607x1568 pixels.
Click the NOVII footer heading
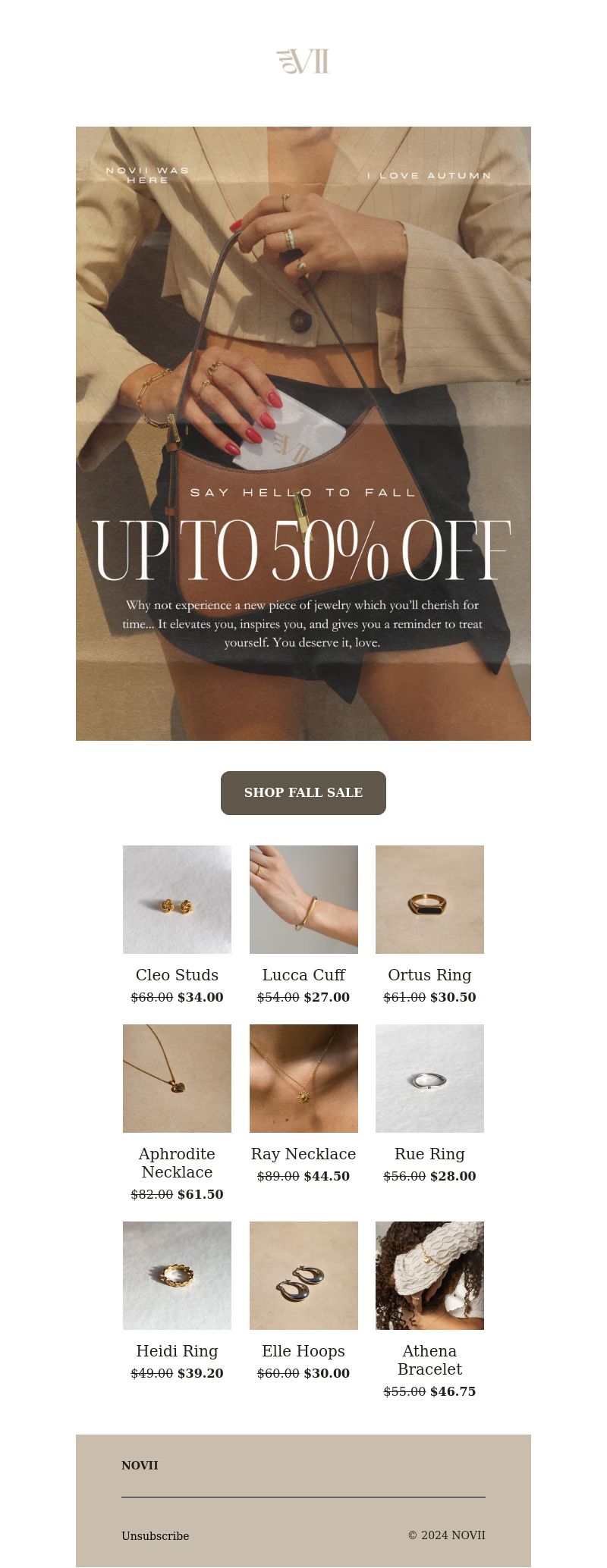click(140, 1466)
